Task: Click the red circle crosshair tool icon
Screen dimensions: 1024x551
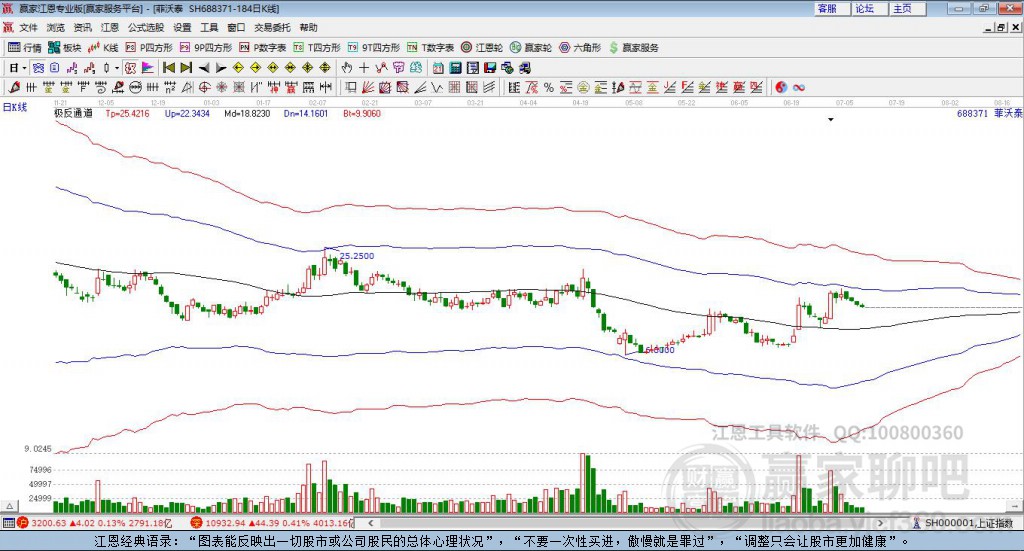Action: click(204, 87)
